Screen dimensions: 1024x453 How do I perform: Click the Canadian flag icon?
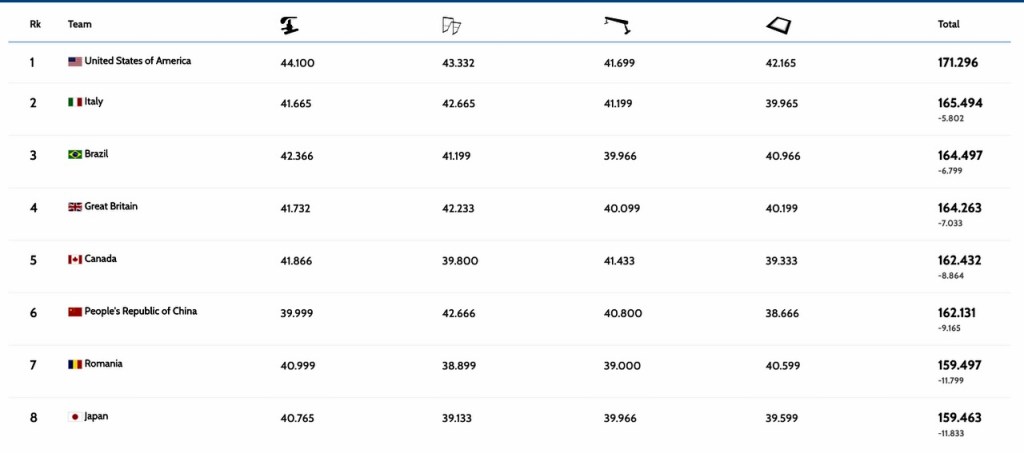74,259
